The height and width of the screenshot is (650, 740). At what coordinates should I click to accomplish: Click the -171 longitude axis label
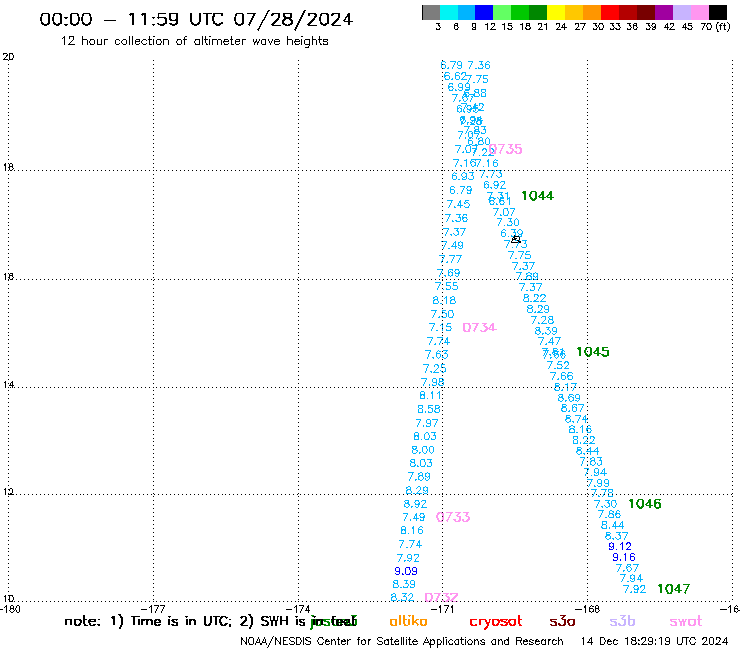pyautogui.click(x=444, y=609)
